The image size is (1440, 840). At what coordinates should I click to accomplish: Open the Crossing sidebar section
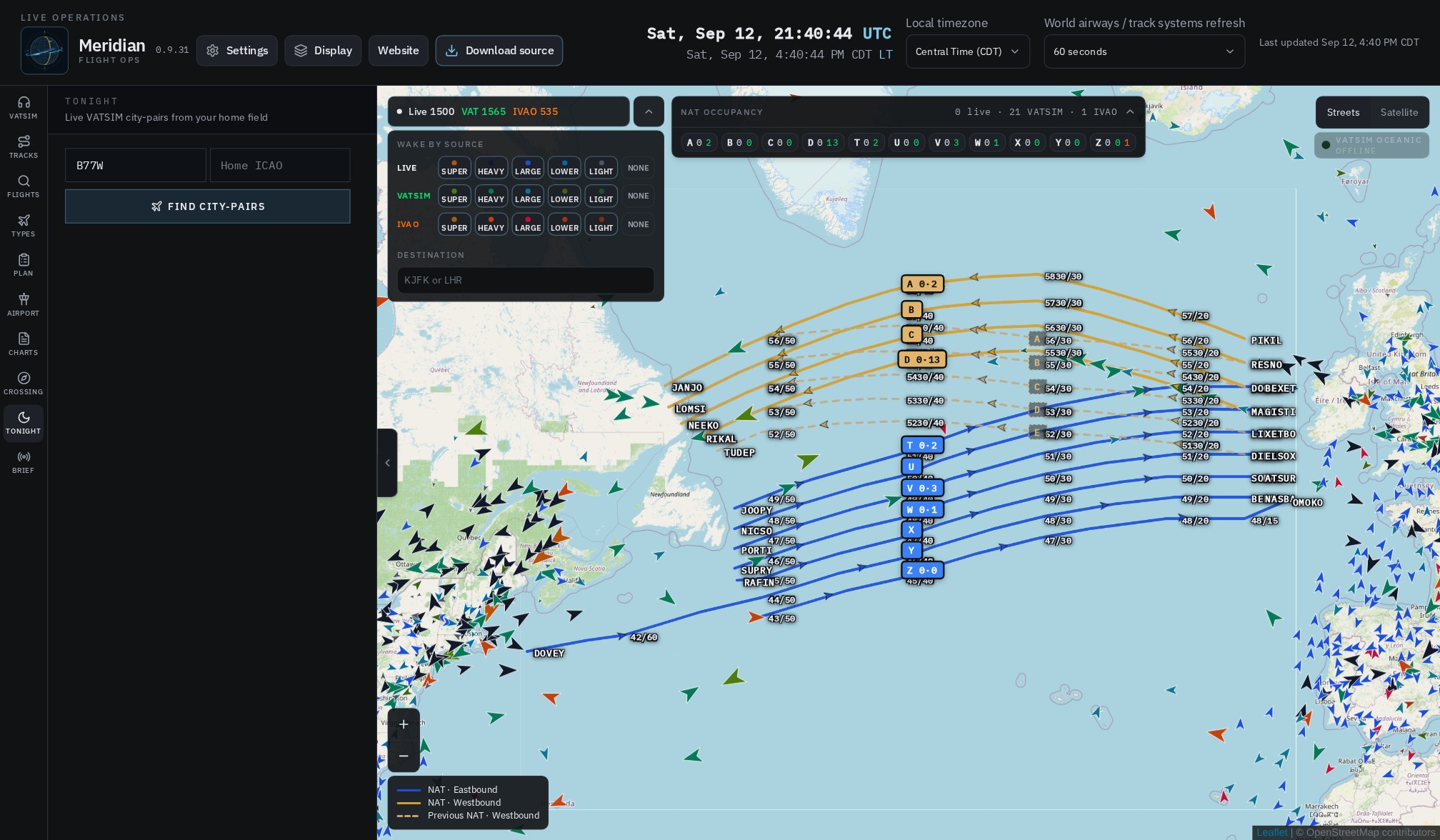click(23, 383)
